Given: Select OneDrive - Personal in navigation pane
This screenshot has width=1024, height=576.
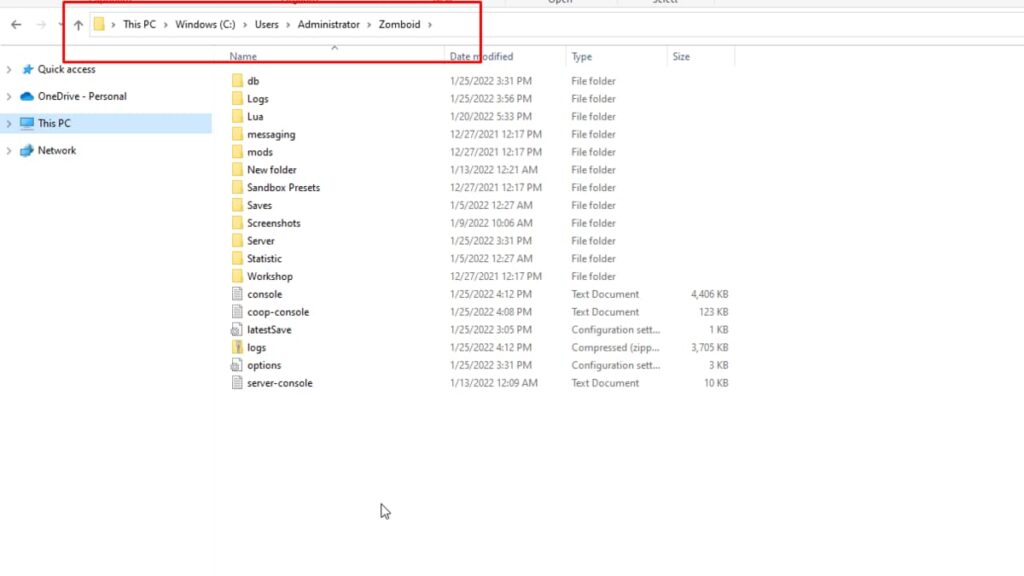Looking at the screenshot, I should coord(82,97).
